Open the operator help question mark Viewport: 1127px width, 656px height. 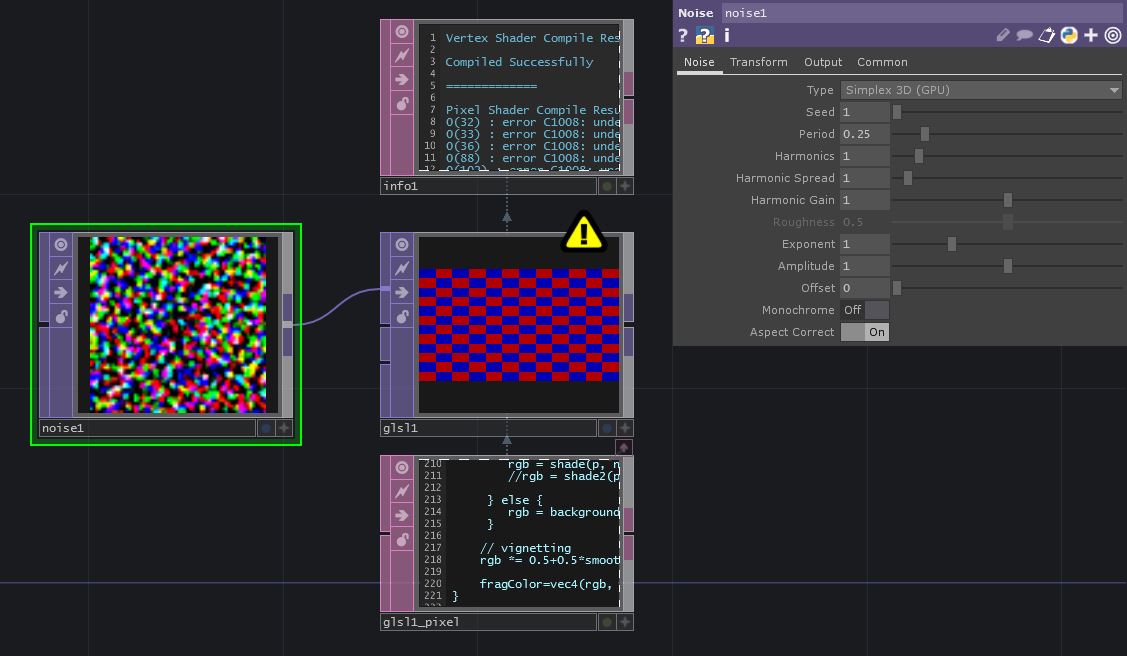pos(683,35)
